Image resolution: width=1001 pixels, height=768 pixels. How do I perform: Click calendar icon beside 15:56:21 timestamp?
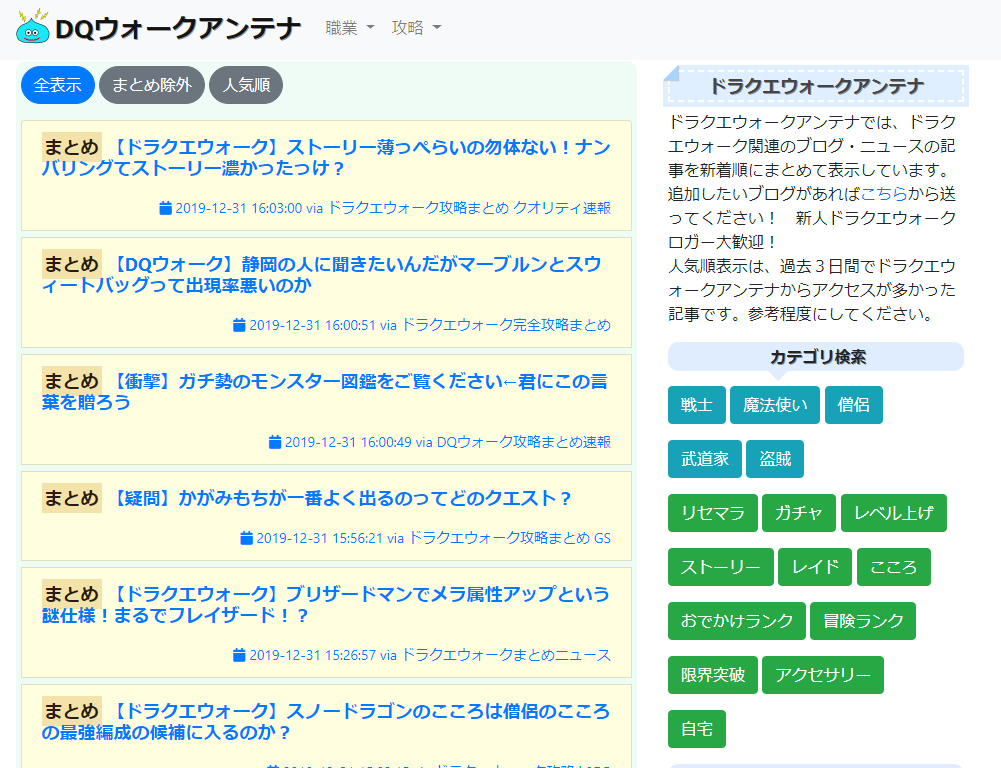point(246,538)
